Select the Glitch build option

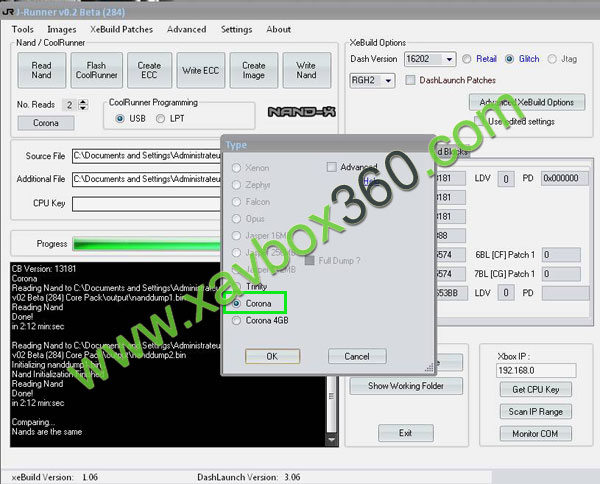click(x=522, y=59)
